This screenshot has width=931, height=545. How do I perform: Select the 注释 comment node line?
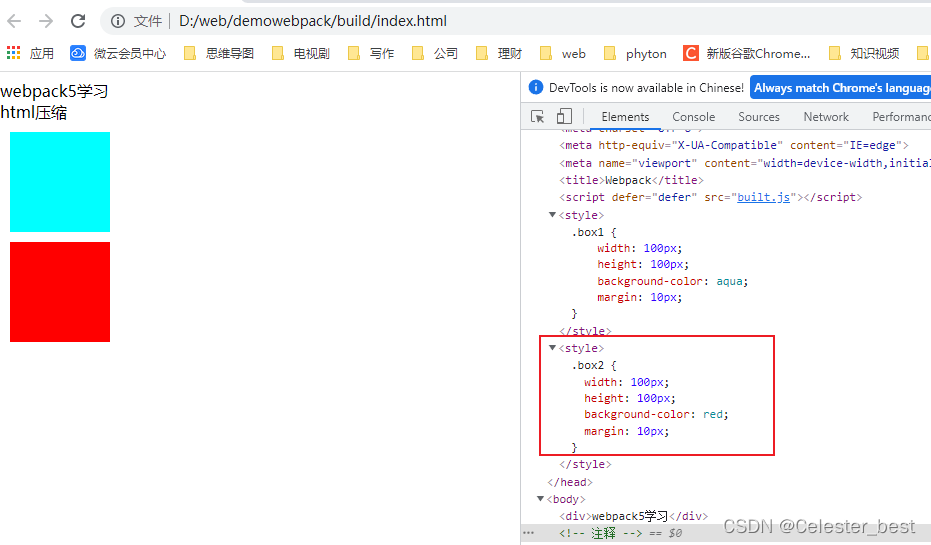click(600, 533)
